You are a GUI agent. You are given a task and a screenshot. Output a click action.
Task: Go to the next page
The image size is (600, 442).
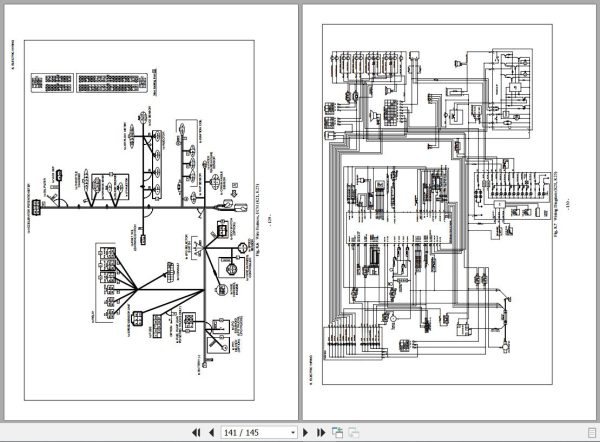305,432
